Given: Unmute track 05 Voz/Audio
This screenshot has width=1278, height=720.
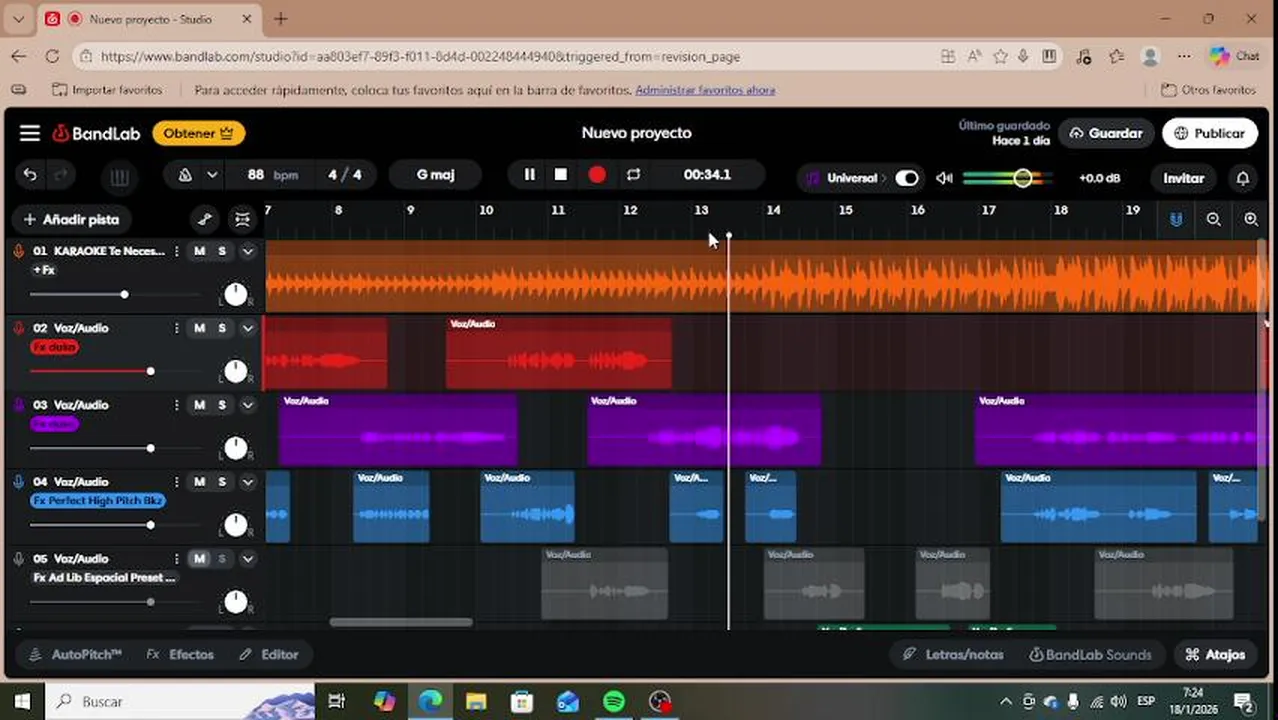Looking at the screenshot, I should [199, 559].
